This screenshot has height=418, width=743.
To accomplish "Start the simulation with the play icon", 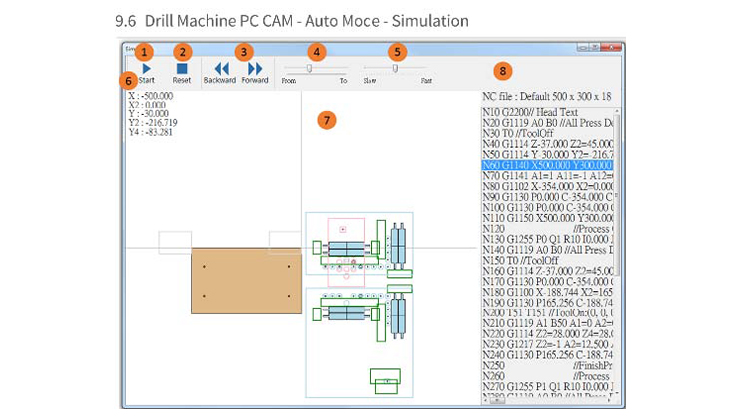I will click(x=147, y=67).
